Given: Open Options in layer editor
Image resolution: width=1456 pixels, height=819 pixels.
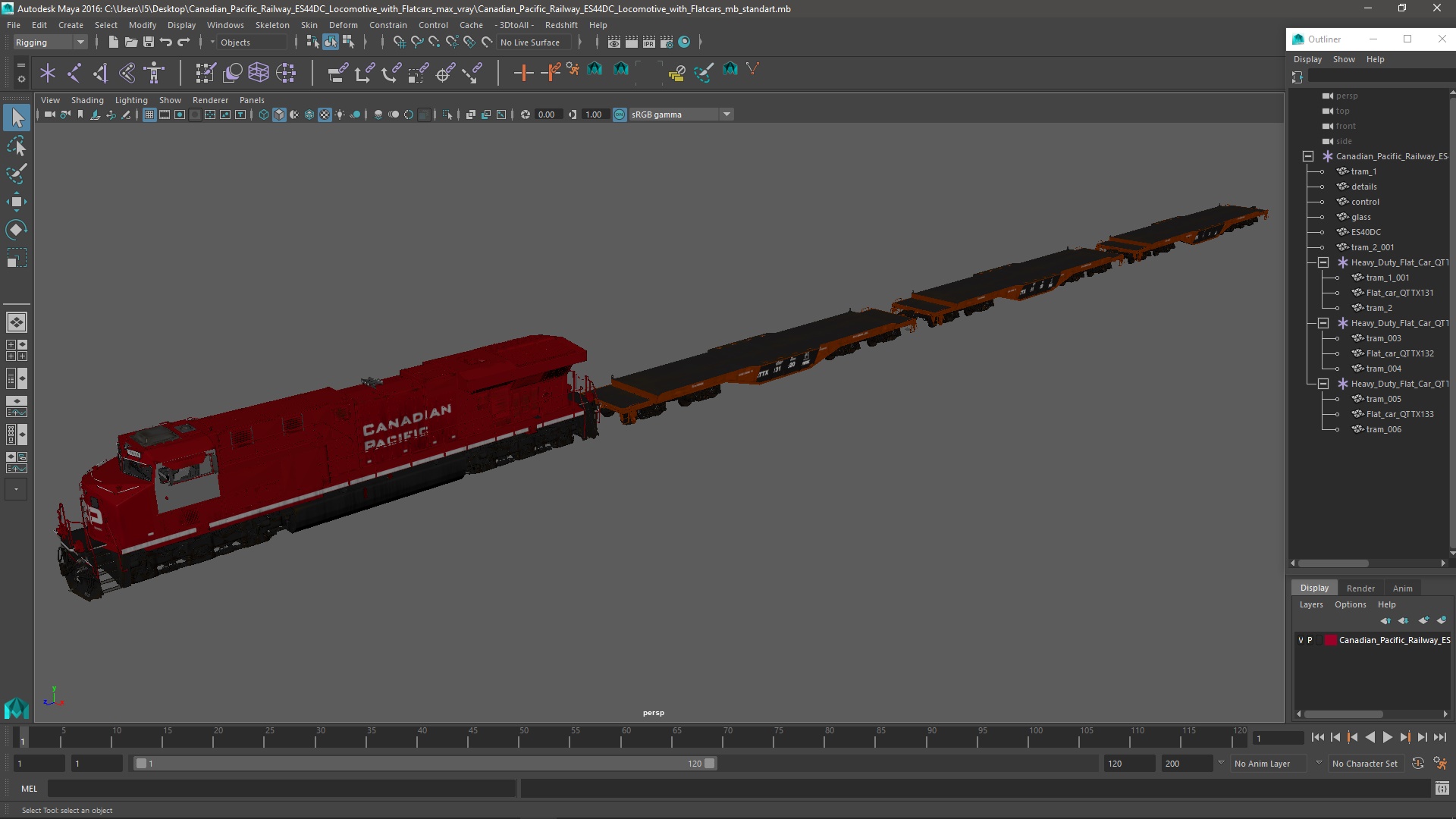Looking at the screenshot, I should 1350,604.
